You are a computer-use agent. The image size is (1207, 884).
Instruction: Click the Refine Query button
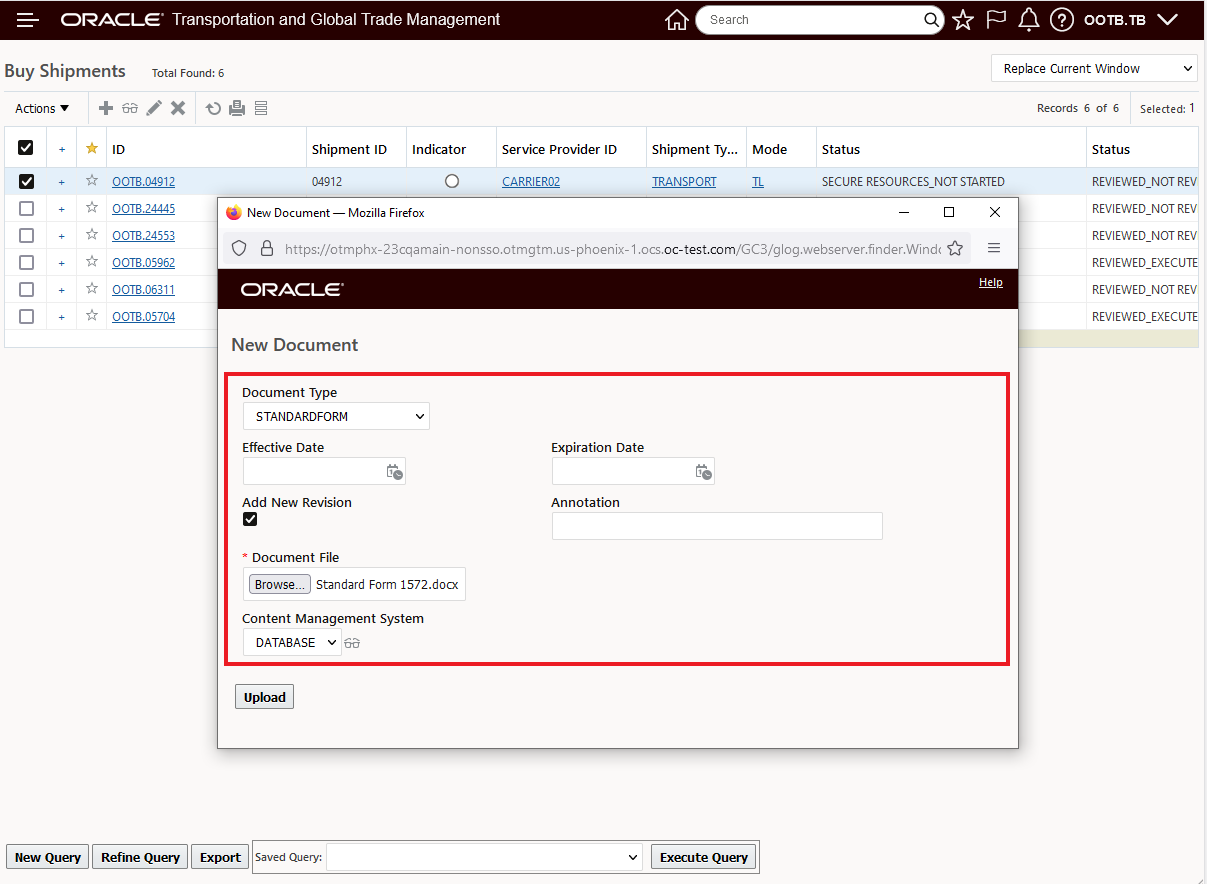140,857
